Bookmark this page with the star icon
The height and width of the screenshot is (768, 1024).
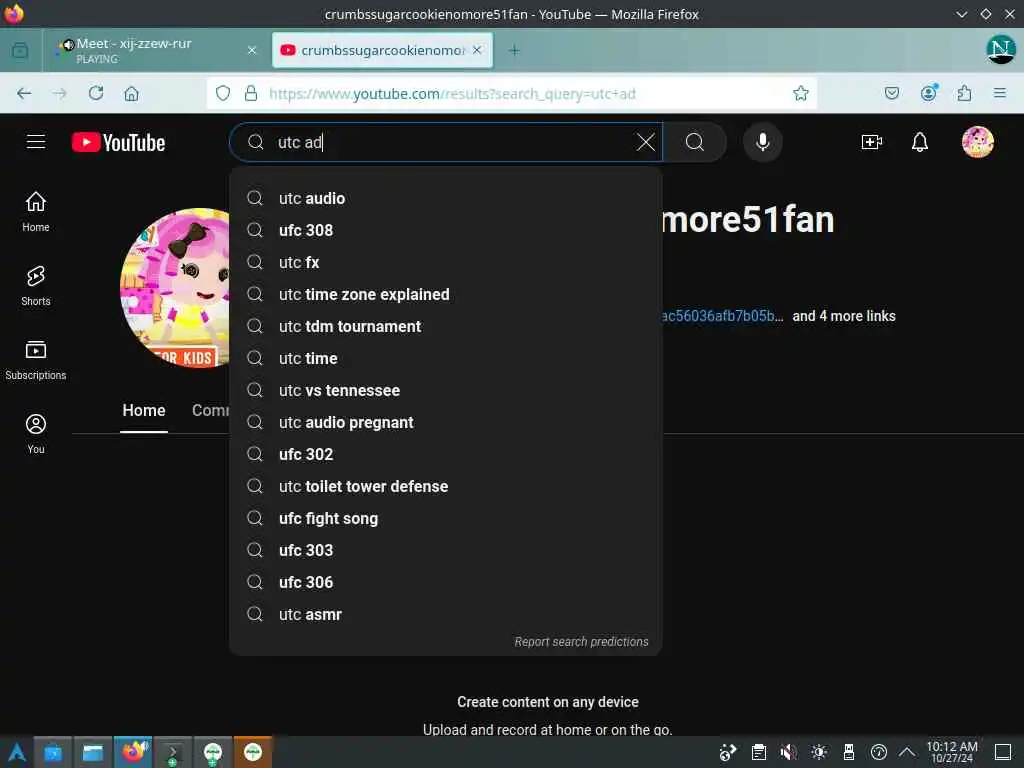tap(801, 93)
